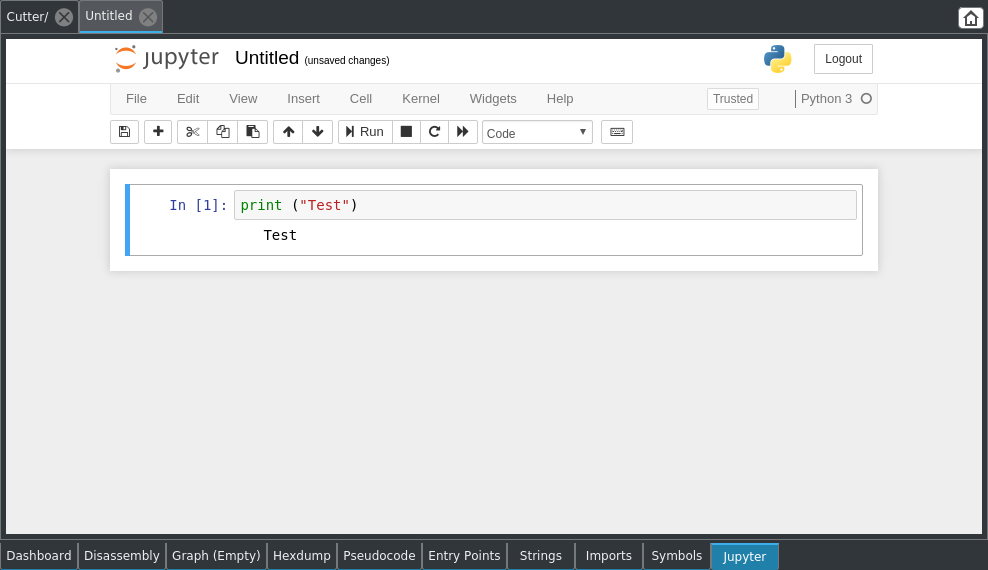Copy selected cells icon
Viewport: 988px width, 570px height.
pos(222,132)
